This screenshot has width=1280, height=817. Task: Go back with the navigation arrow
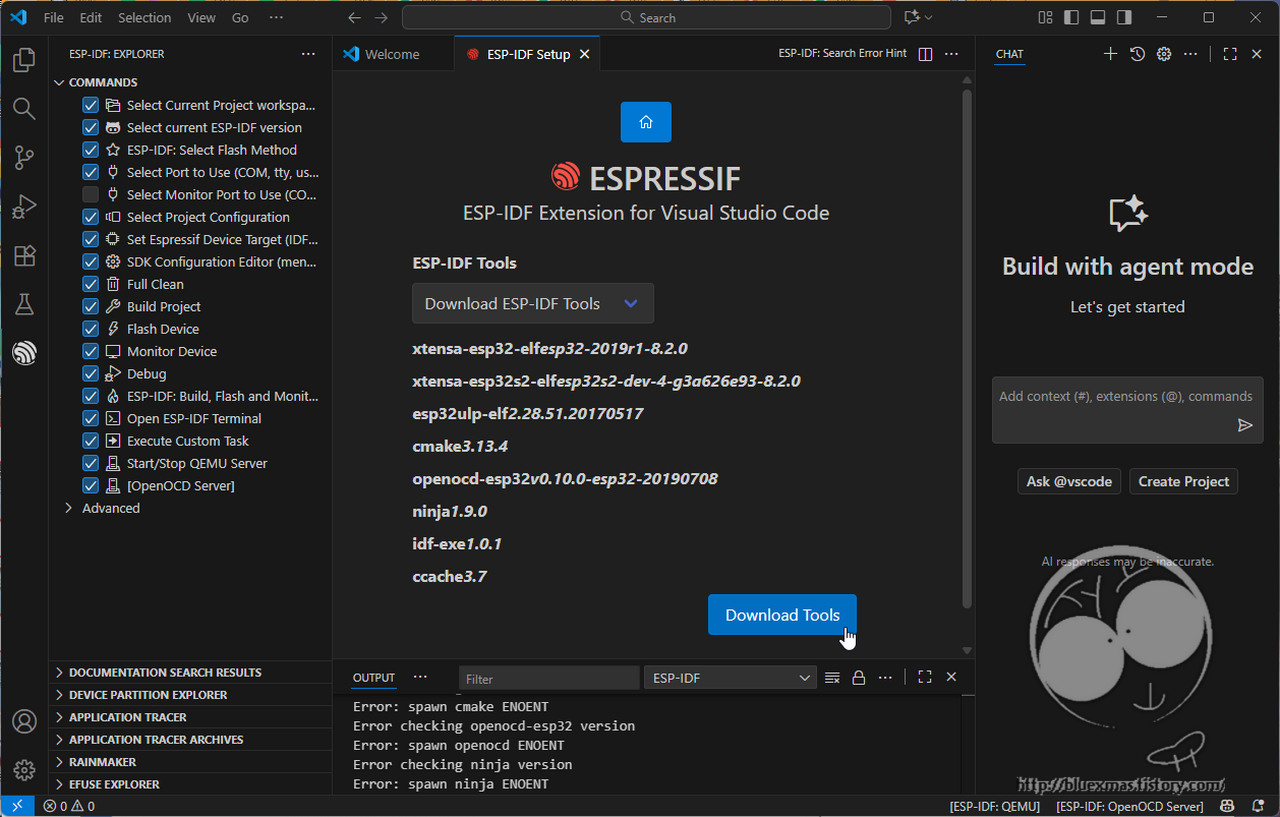354,17
